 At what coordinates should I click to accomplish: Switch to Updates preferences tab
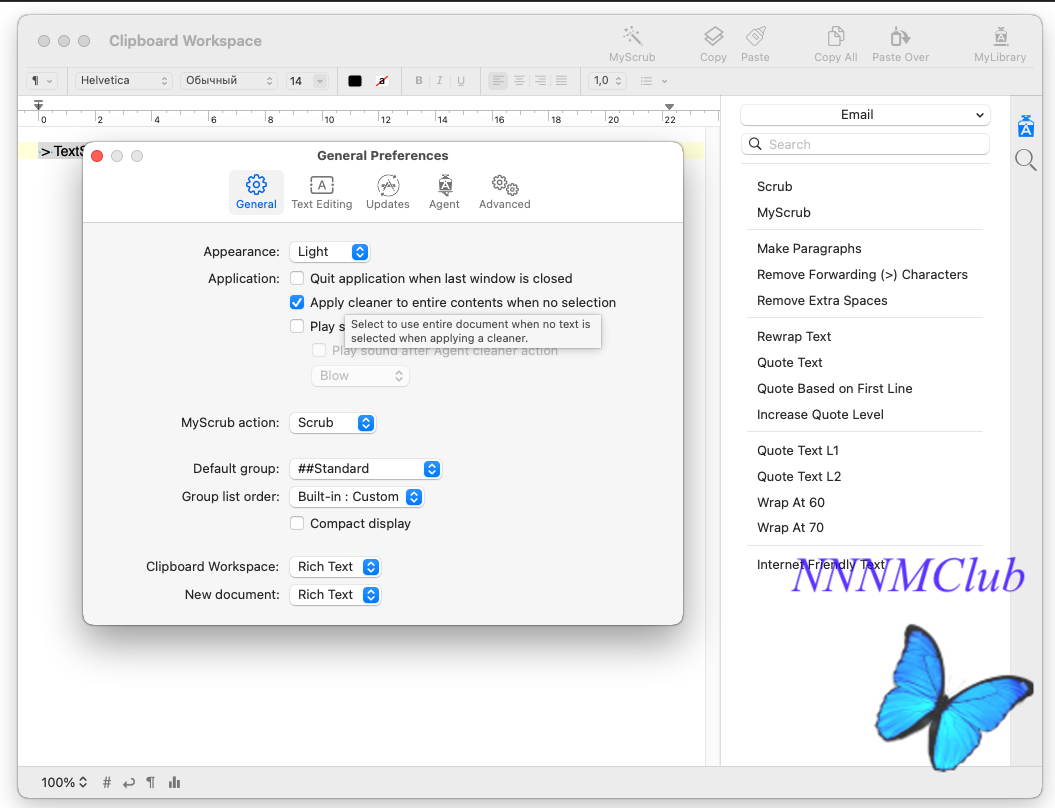[388, 192]
